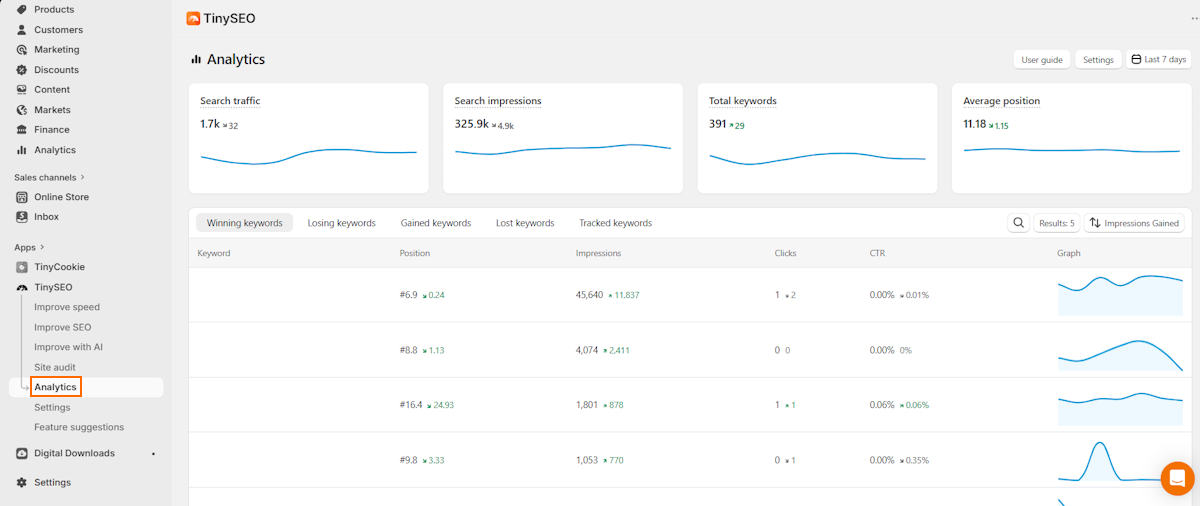The image size is (1200, 506).
Task: Click the Total keywords card title
Action: coord(743,101)
